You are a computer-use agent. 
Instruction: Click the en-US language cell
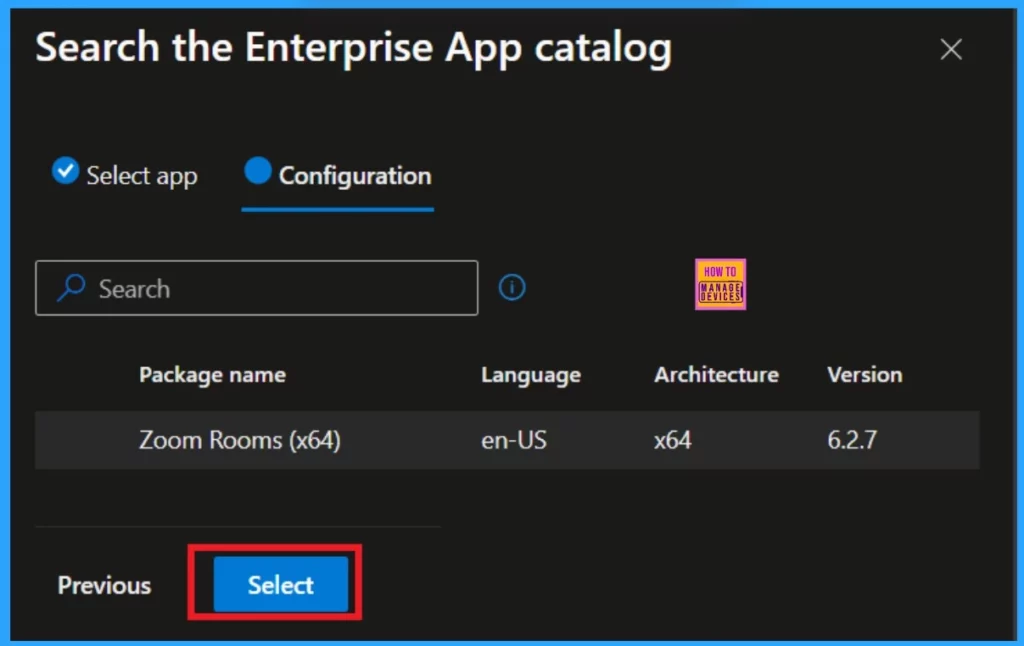(514, 440)
